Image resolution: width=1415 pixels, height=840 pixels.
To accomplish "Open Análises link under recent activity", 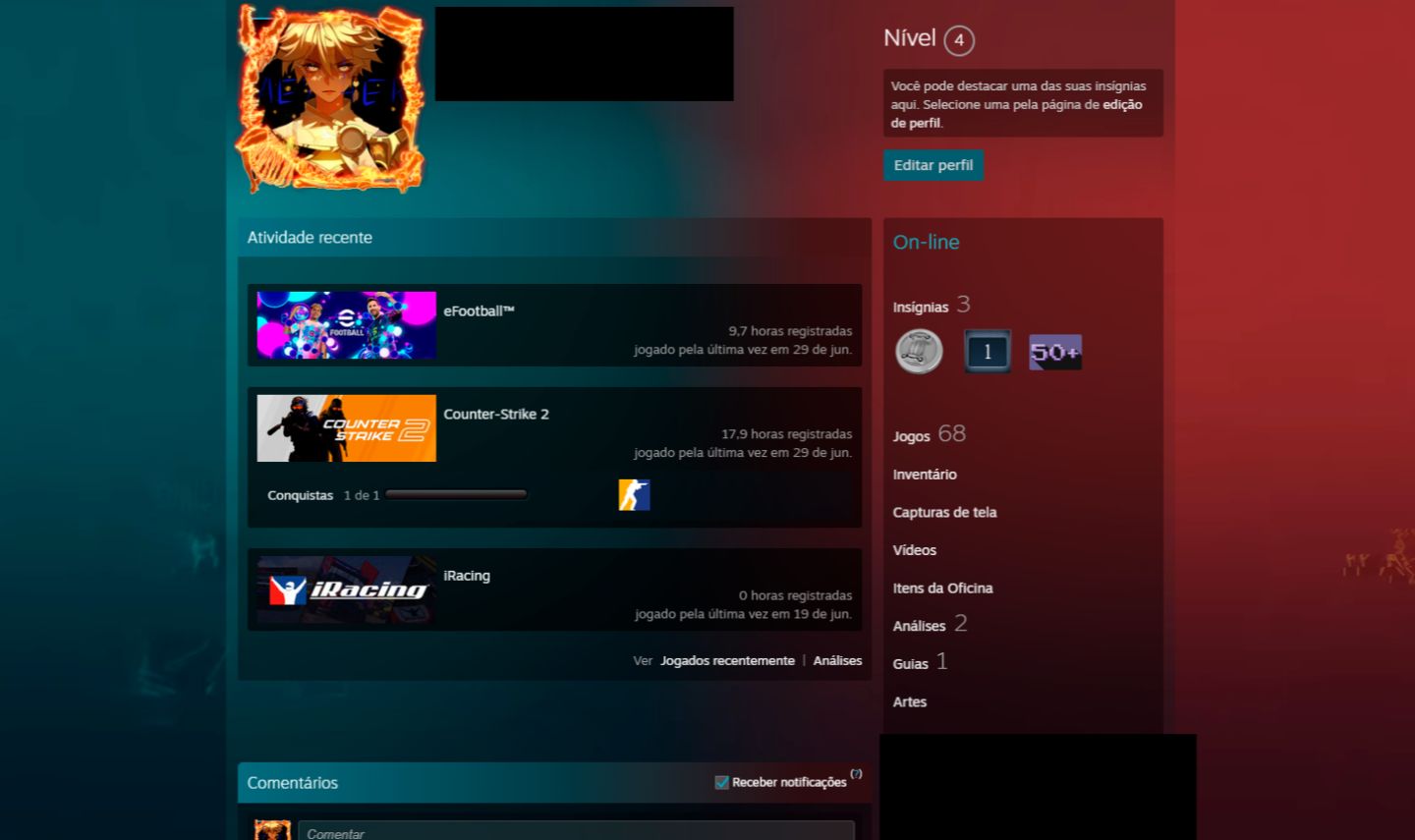I will click(x=837, y=660).
